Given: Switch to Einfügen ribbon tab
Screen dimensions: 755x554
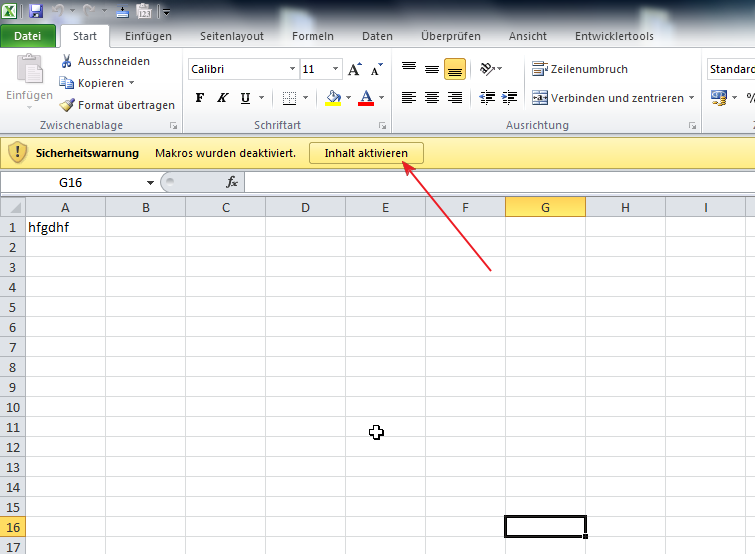Looking at the screenshot, I should tap(148, 36).
